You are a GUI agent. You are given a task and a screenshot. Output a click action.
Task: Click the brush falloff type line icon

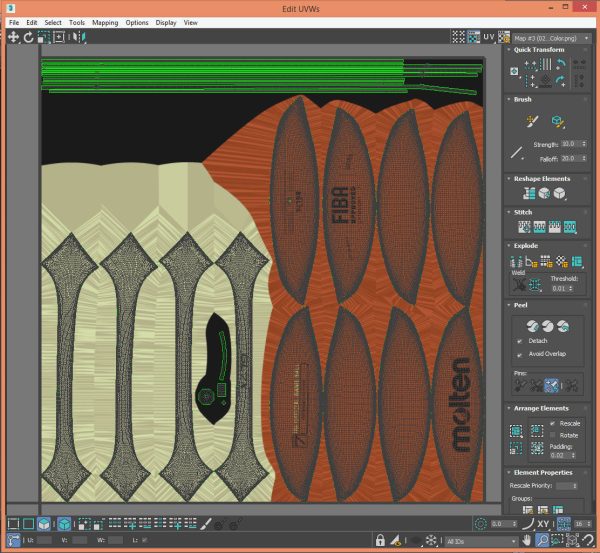[x=517, y=153]
